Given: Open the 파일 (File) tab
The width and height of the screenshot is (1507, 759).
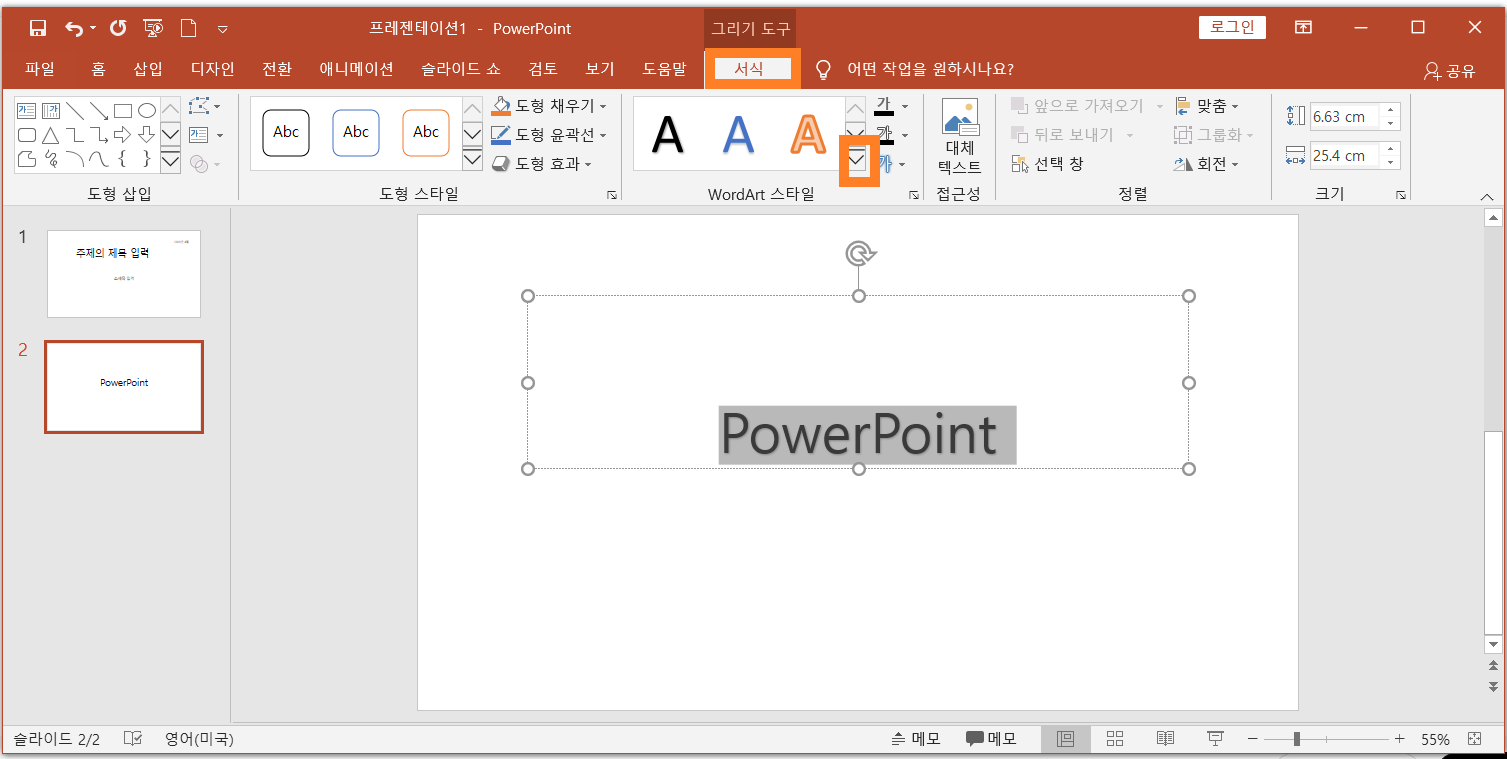Looking at the screenshot, I should [40, 69].
